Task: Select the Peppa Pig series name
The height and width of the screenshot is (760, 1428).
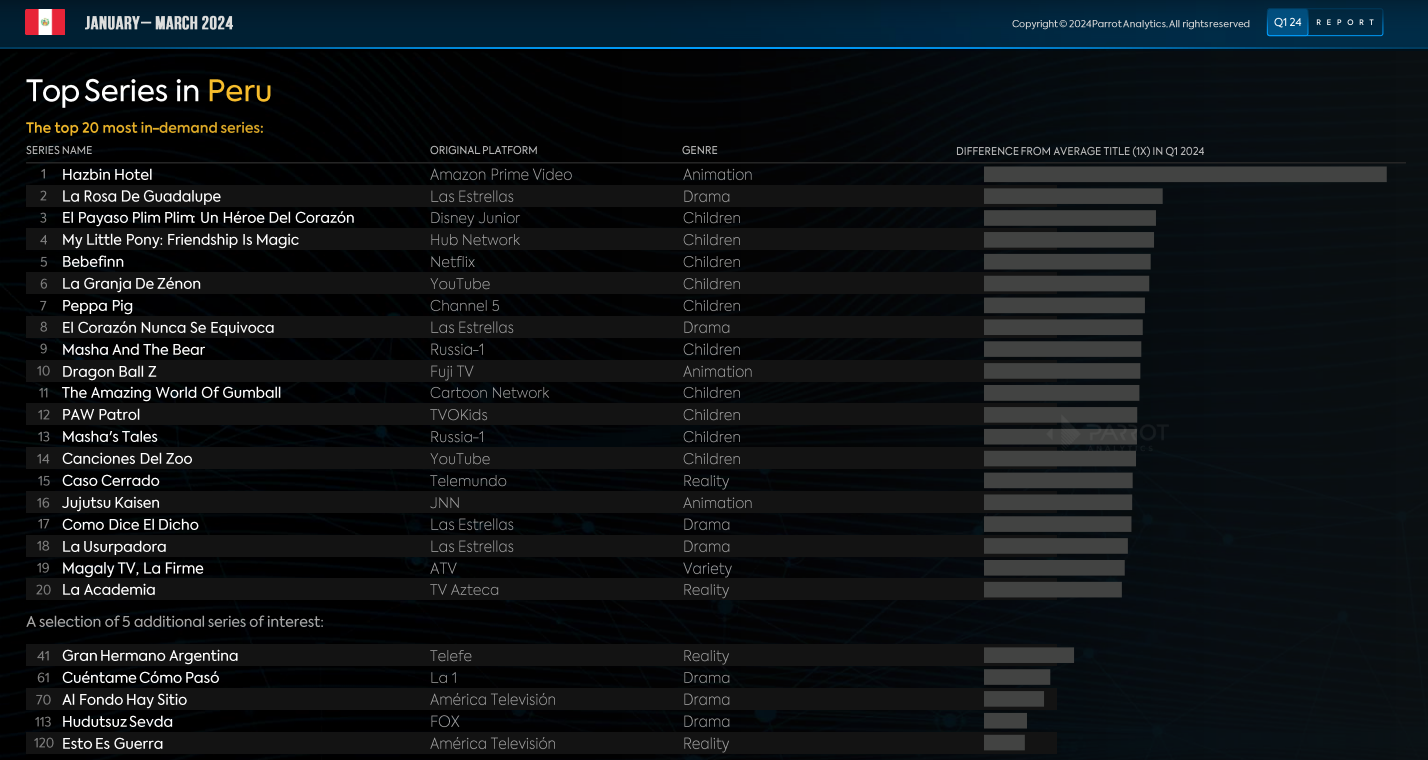Action: point(97,306)
